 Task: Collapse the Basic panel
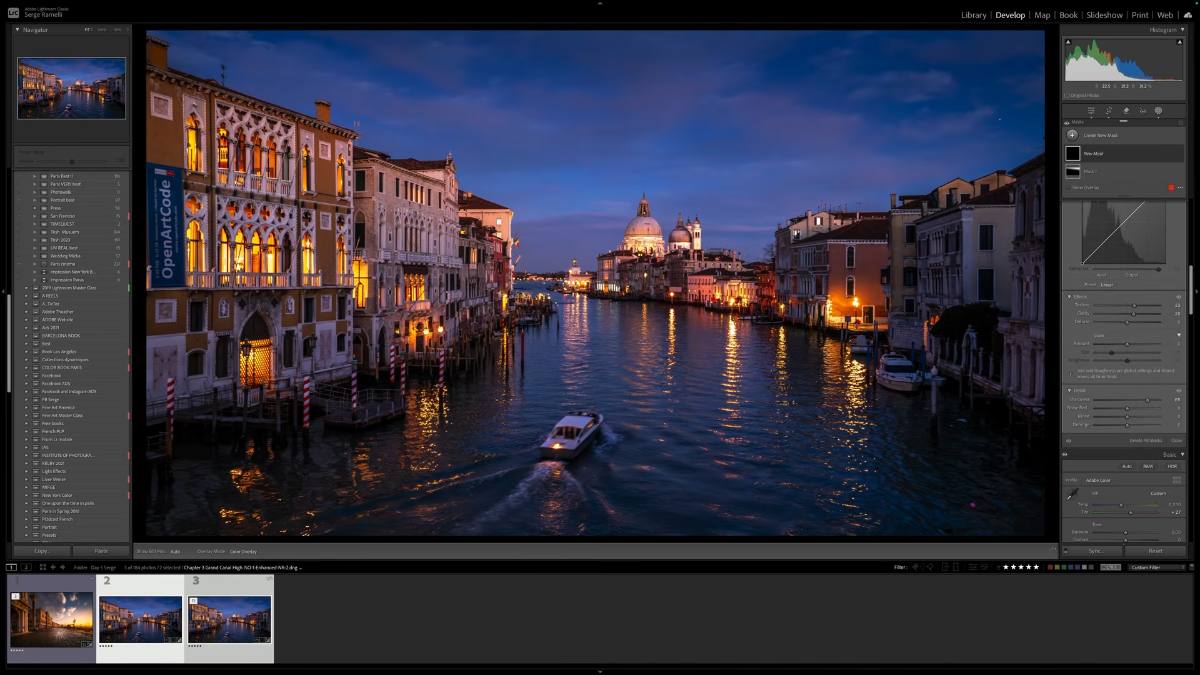1182,455
